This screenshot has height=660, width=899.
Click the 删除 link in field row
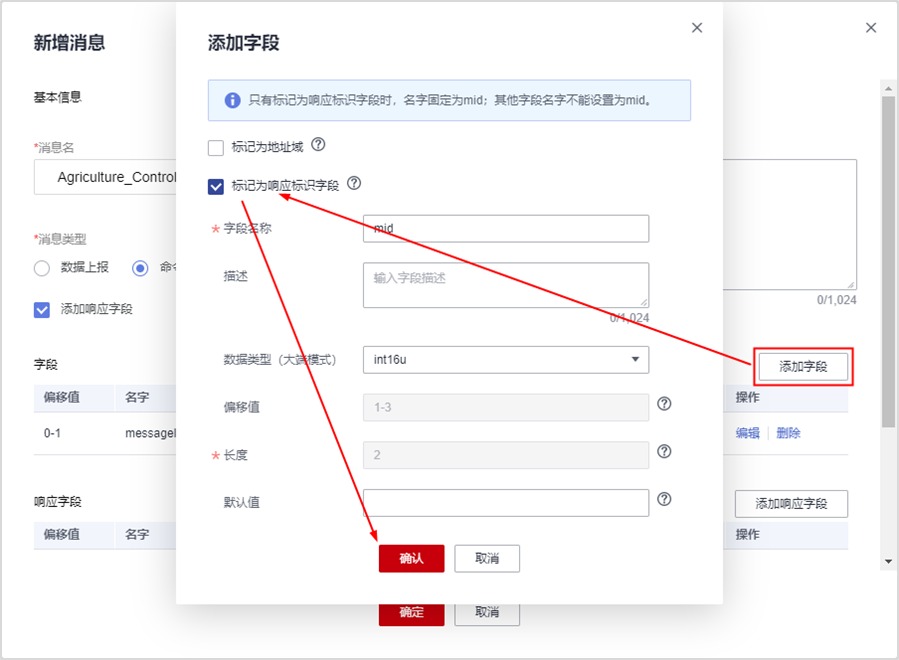(788, 433)
